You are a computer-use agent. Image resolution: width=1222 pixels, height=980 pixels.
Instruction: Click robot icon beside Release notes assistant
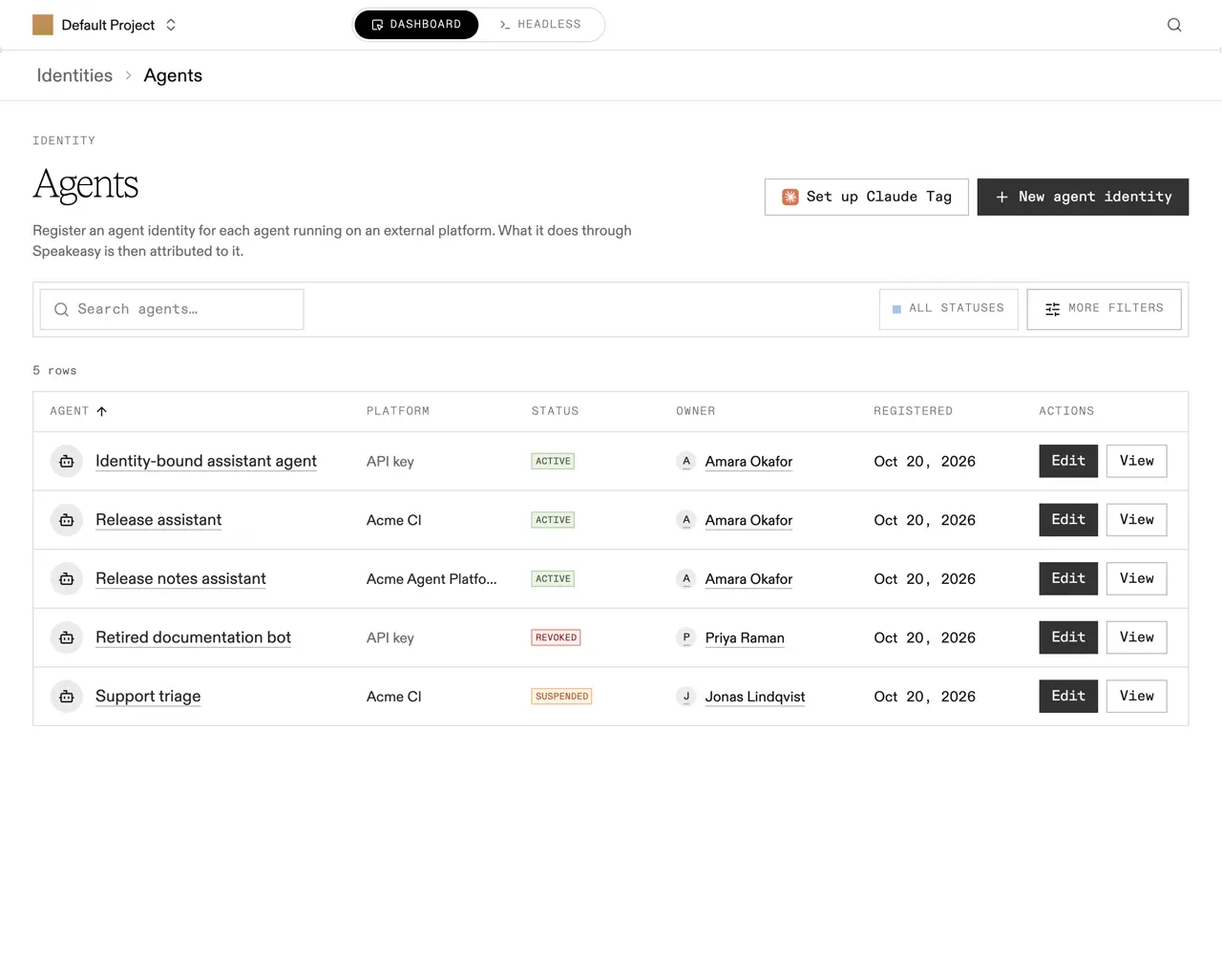pyautogui.click(x=67, y=579)
